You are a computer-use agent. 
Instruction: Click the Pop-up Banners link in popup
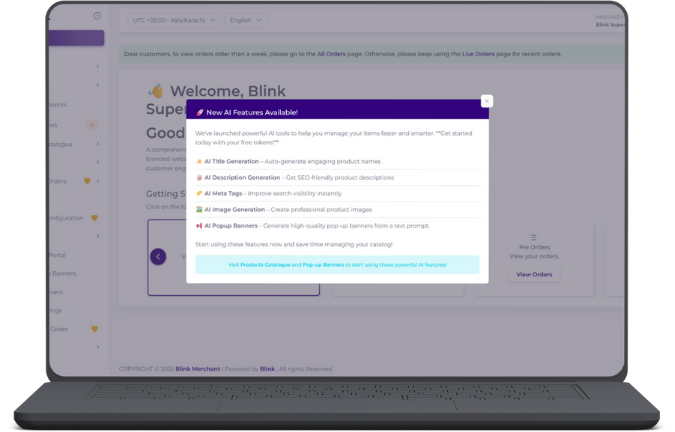click(x=321, y=265)
